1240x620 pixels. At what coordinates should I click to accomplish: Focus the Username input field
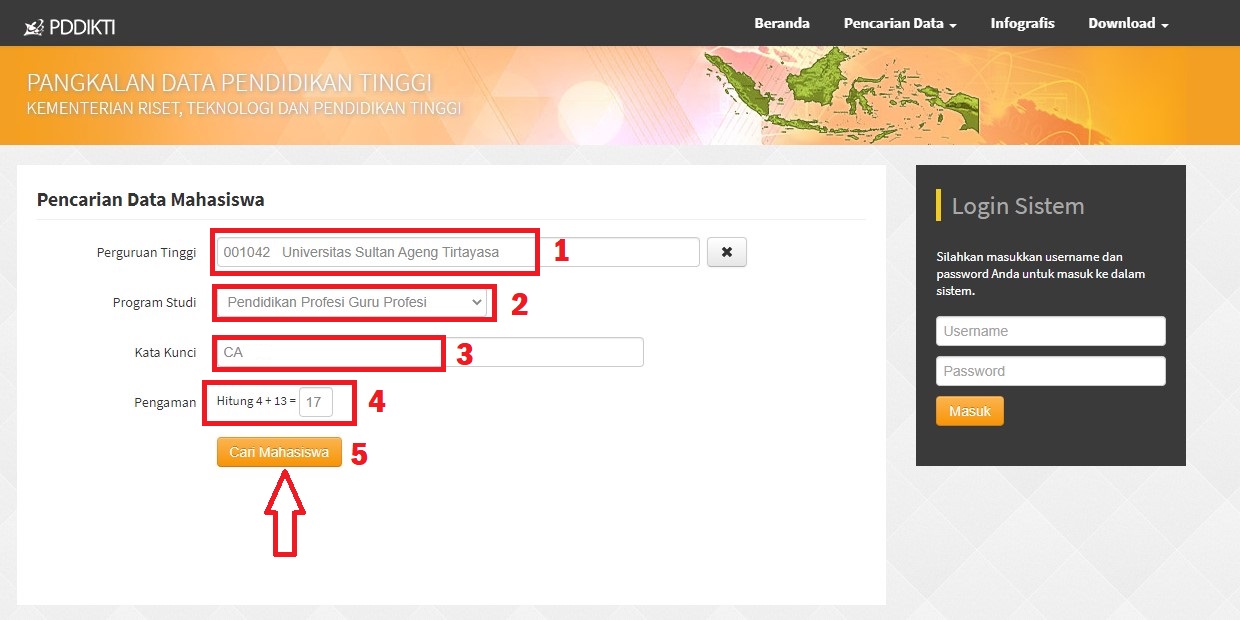coord(1050,330)
